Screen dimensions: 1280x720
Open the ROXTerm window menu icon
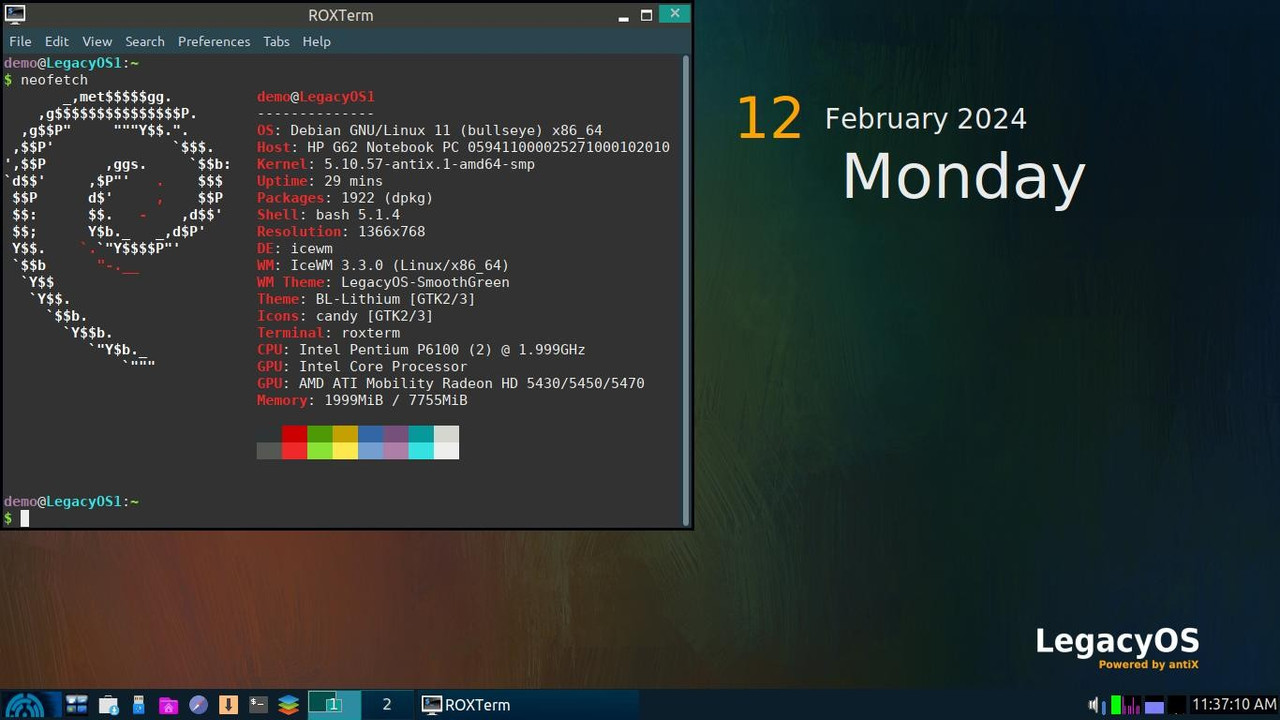tap(15, 15)
